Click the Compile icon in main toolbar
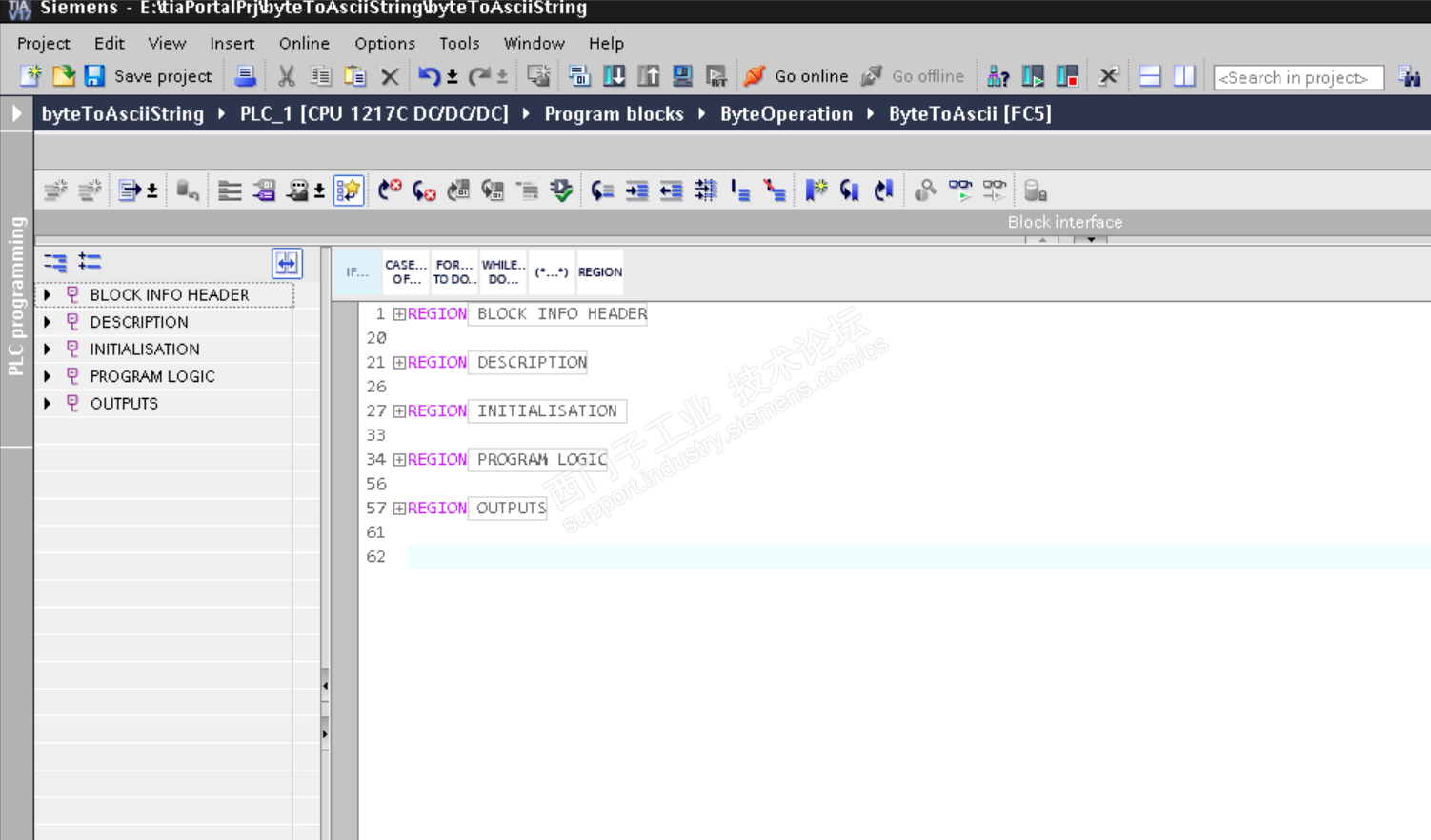1431x840 pixels. 579,76
